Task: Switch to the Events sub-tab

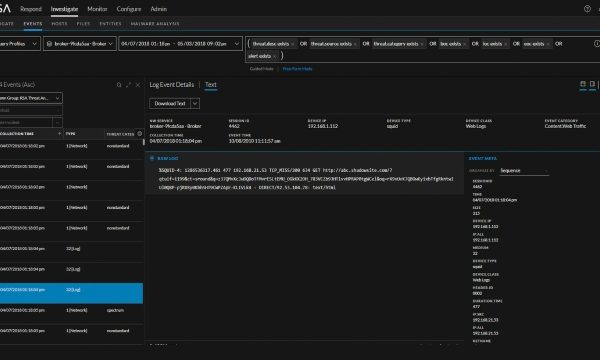Action: coord(33,24)
